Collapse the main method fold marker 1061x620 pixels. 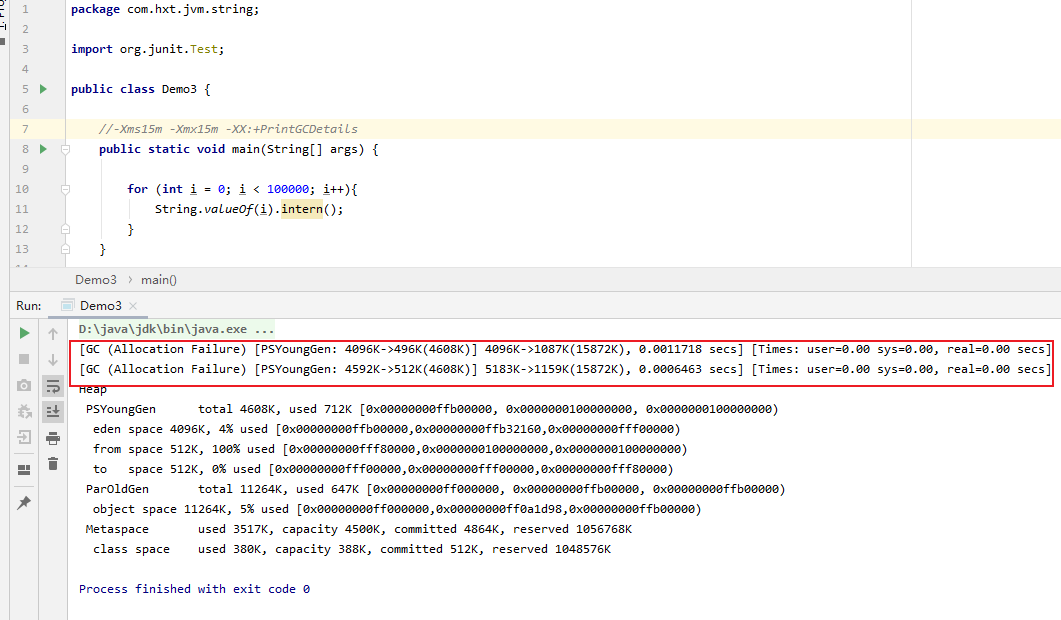(x=66, y=149)
